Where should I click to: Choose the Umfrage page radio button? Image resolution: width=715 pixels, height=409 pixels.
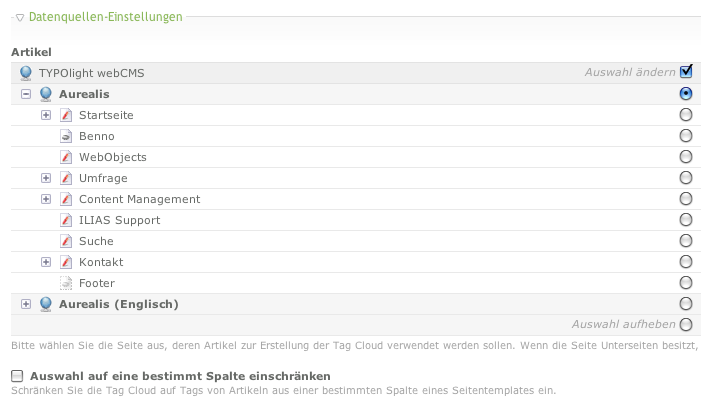tap(686, 178)
